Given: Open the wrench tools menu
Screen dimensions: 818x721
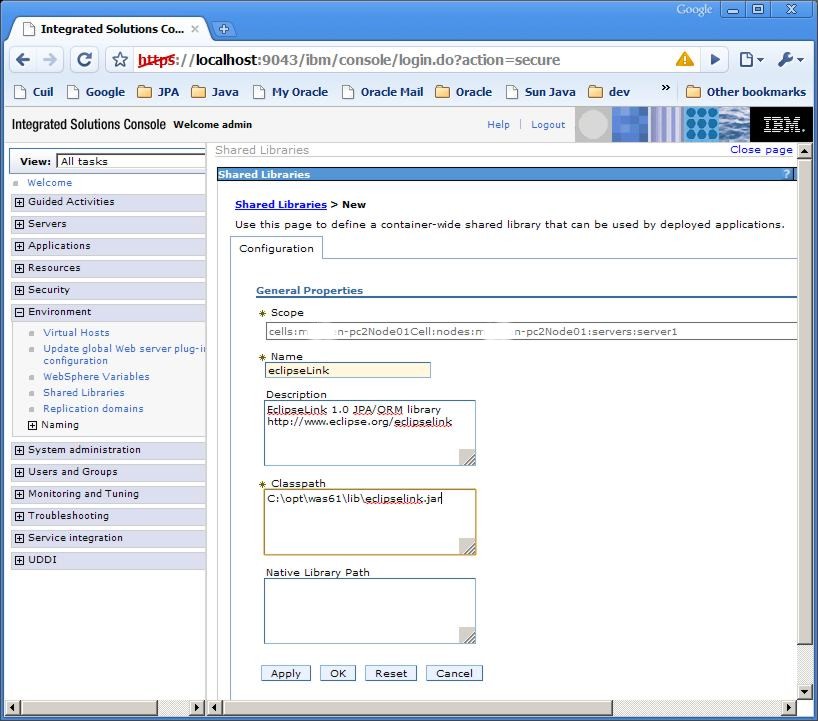Looking at the screenshot, I should (x=790, y=60).
